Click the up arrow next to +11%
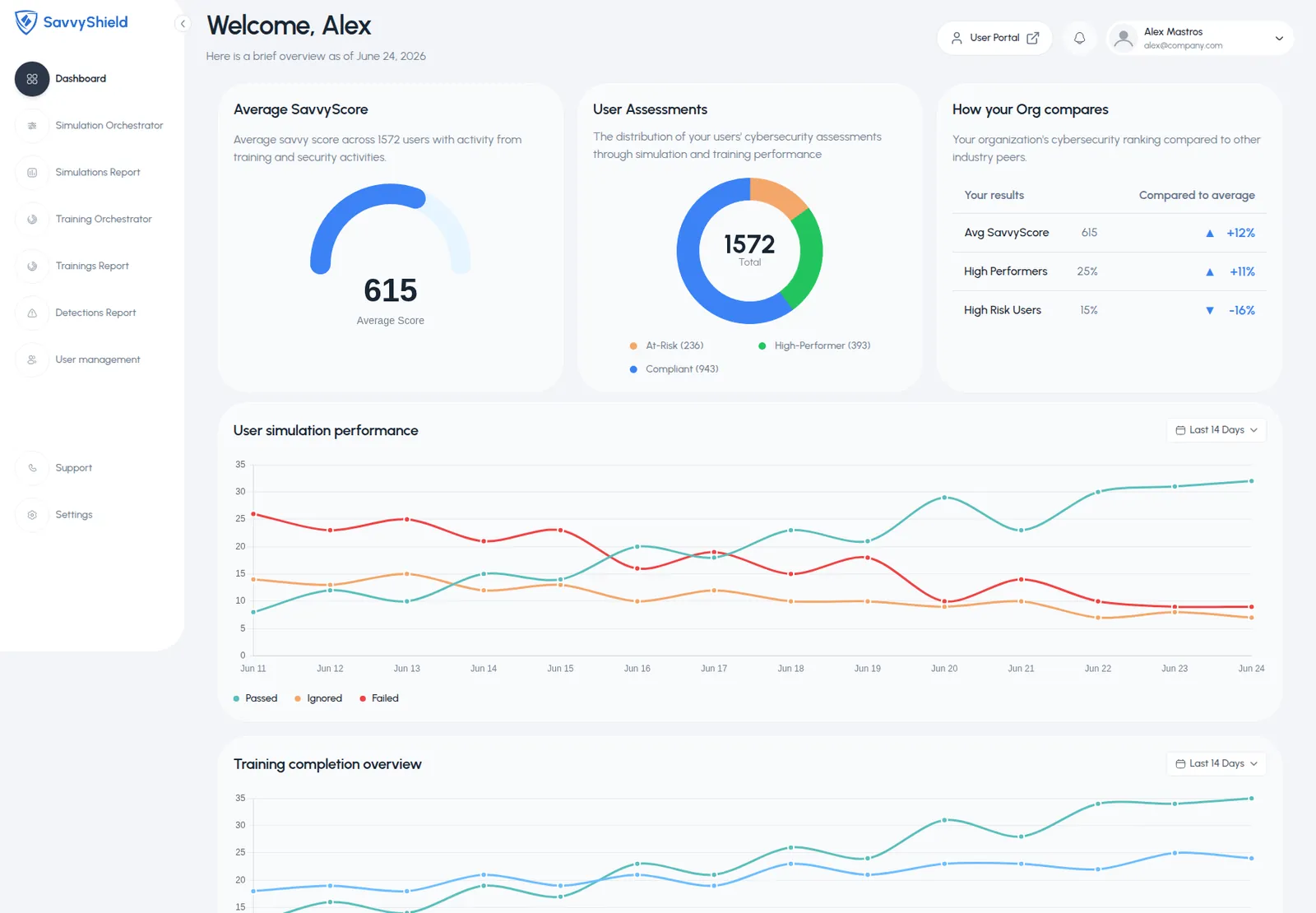The height and width of the screenshot is (913, 1316). 1210,272
